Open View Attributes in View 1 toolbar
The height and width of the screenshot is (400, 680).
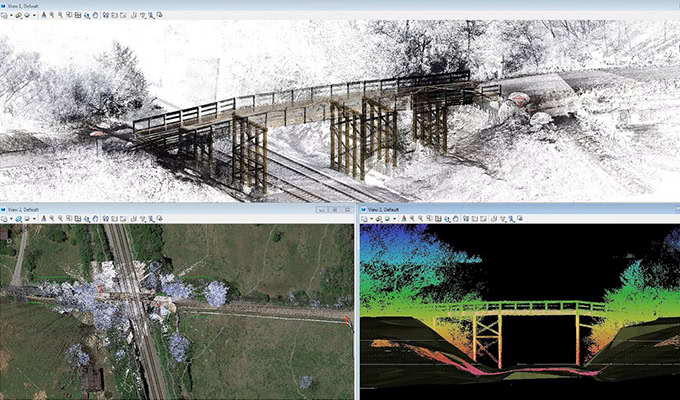(x=5, y=15)
